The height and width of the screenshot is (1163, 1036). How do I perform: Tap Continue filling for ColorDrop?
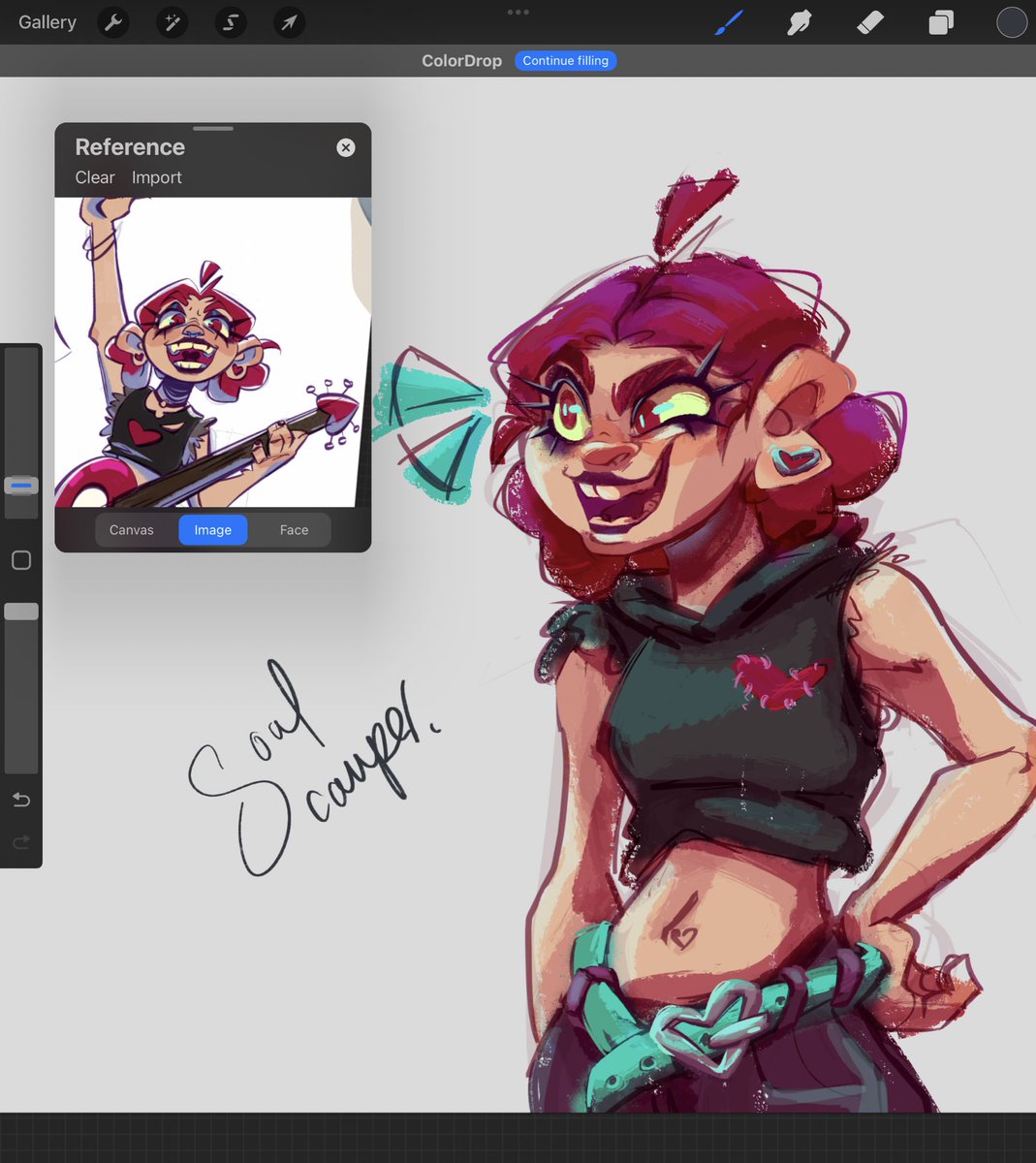pos(565,60)
